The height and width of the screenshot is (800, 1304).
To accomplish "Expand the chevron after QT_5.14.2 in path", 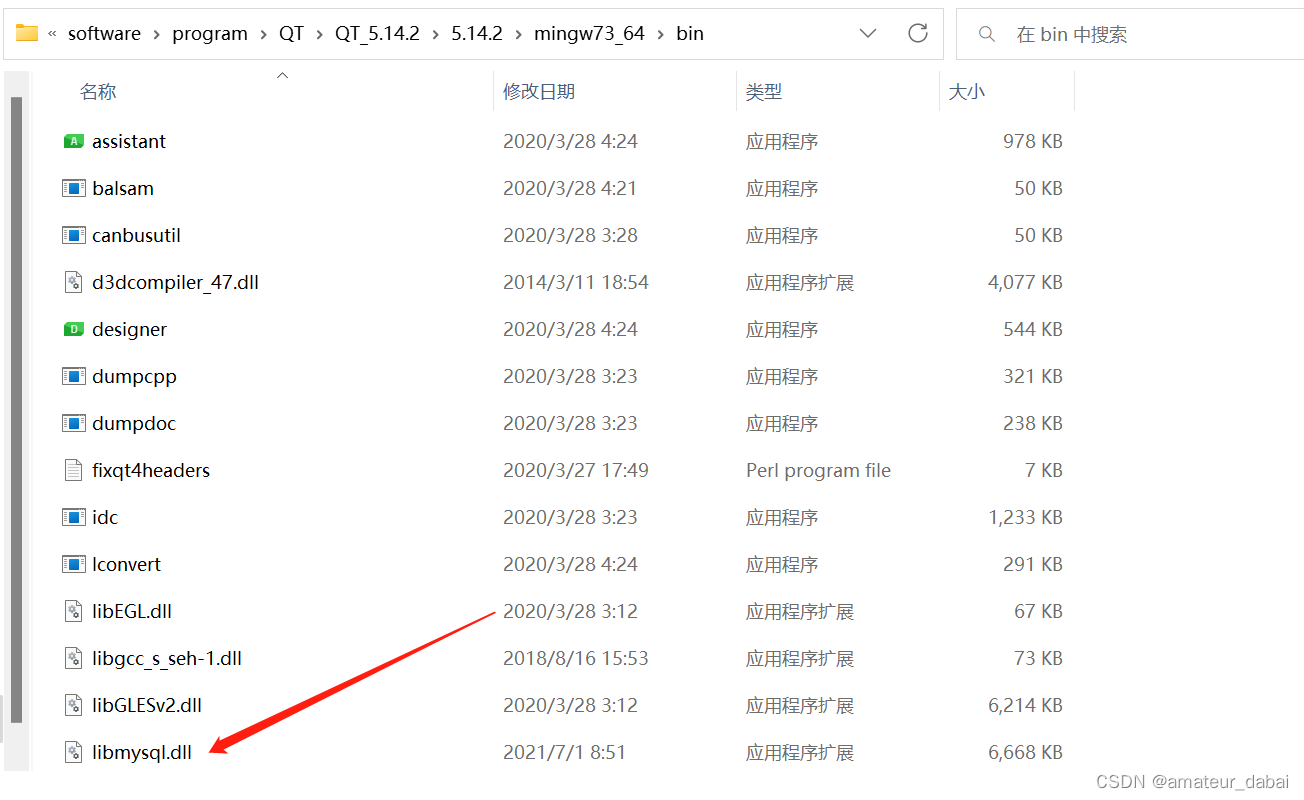I will [x=435, y=34].
